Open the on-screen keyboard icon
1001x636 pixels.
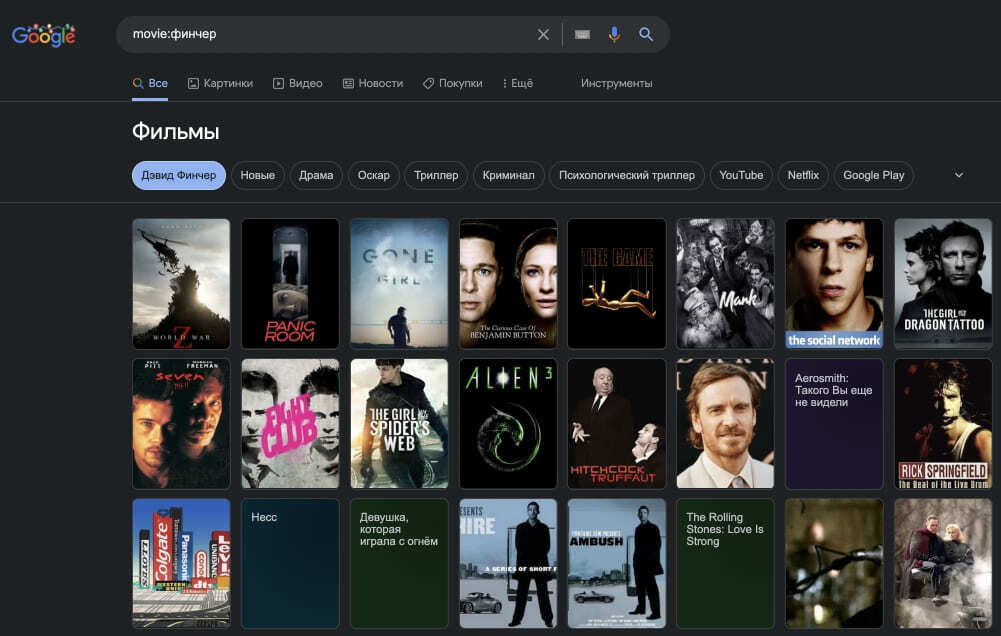click(x=582, y=34)
